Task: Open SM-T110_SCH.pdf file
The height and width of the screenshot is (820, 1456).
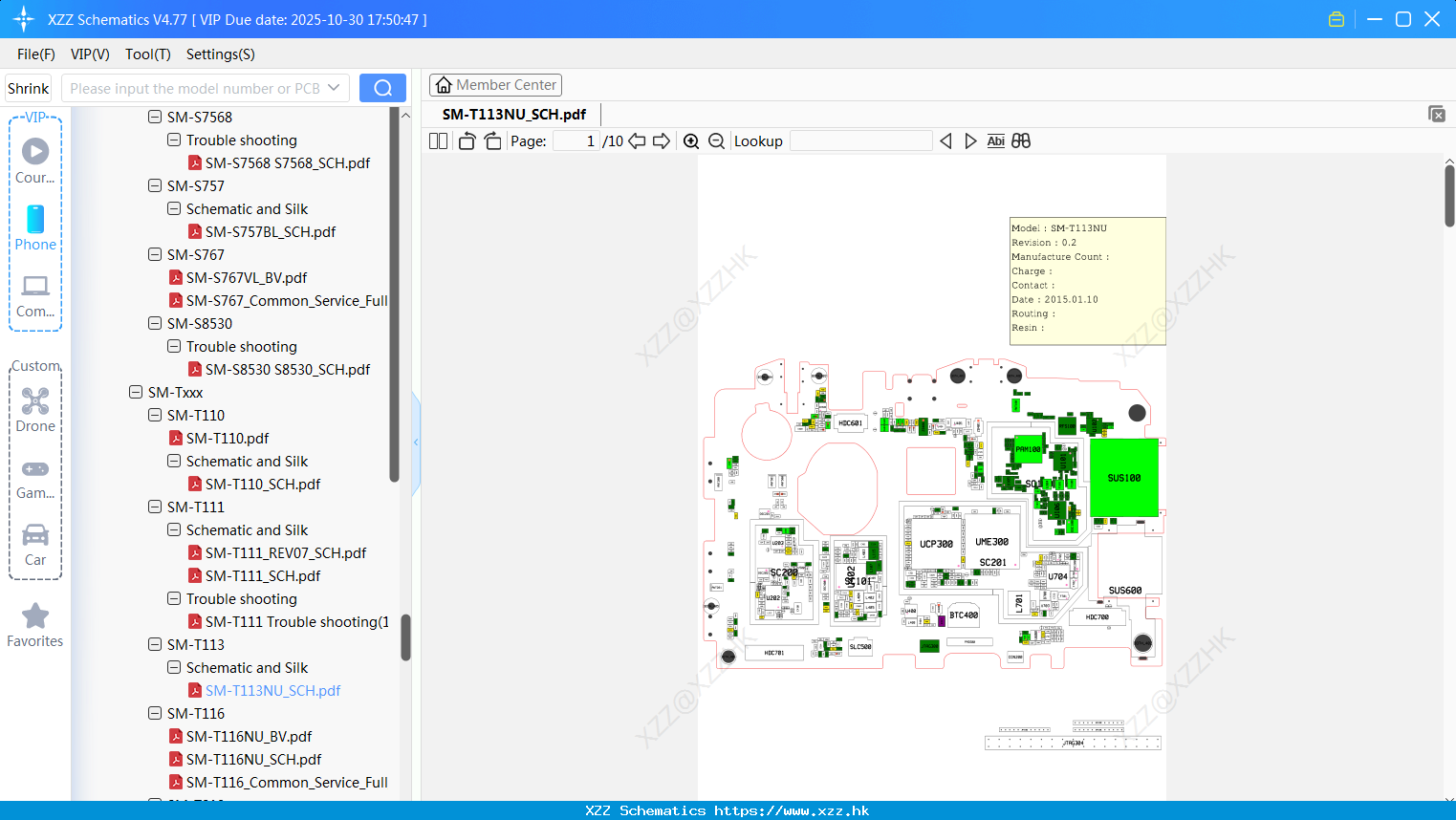Action: click(263, 484)
